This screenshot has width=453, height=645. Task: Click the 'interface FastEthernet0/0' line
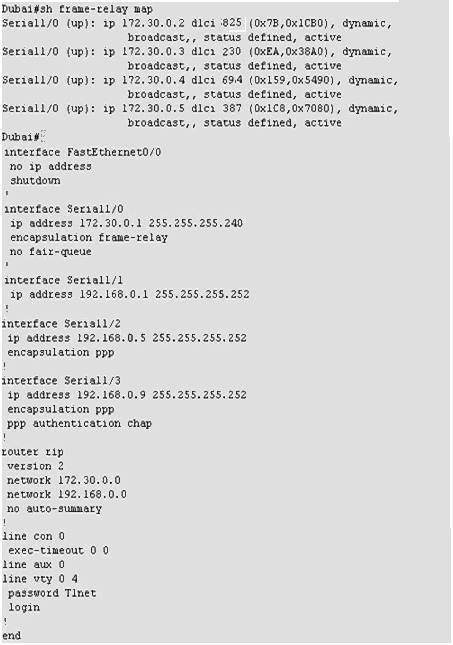[82, 152]
